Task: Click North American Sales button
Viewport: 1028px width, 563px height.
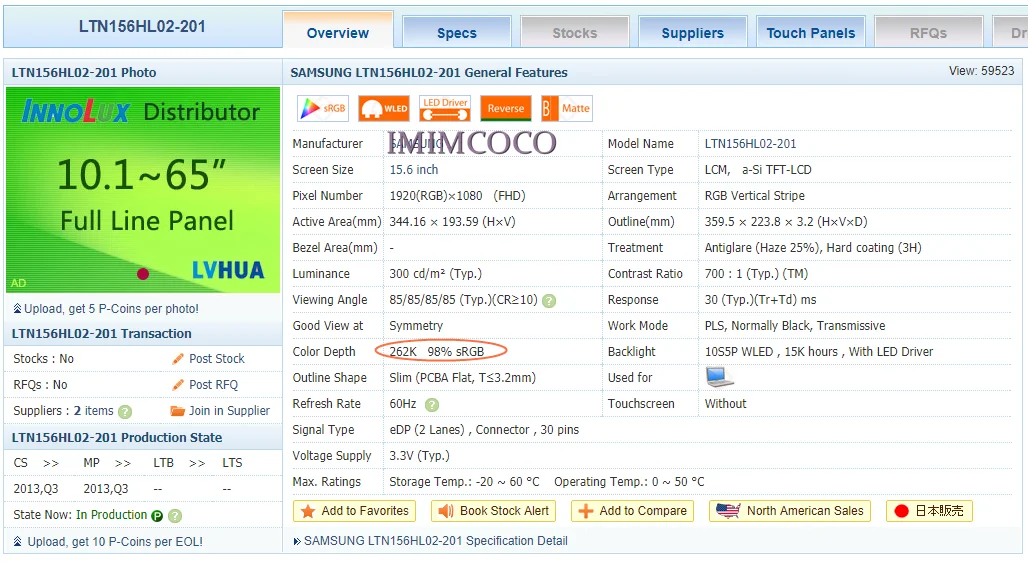Action: 790,511
